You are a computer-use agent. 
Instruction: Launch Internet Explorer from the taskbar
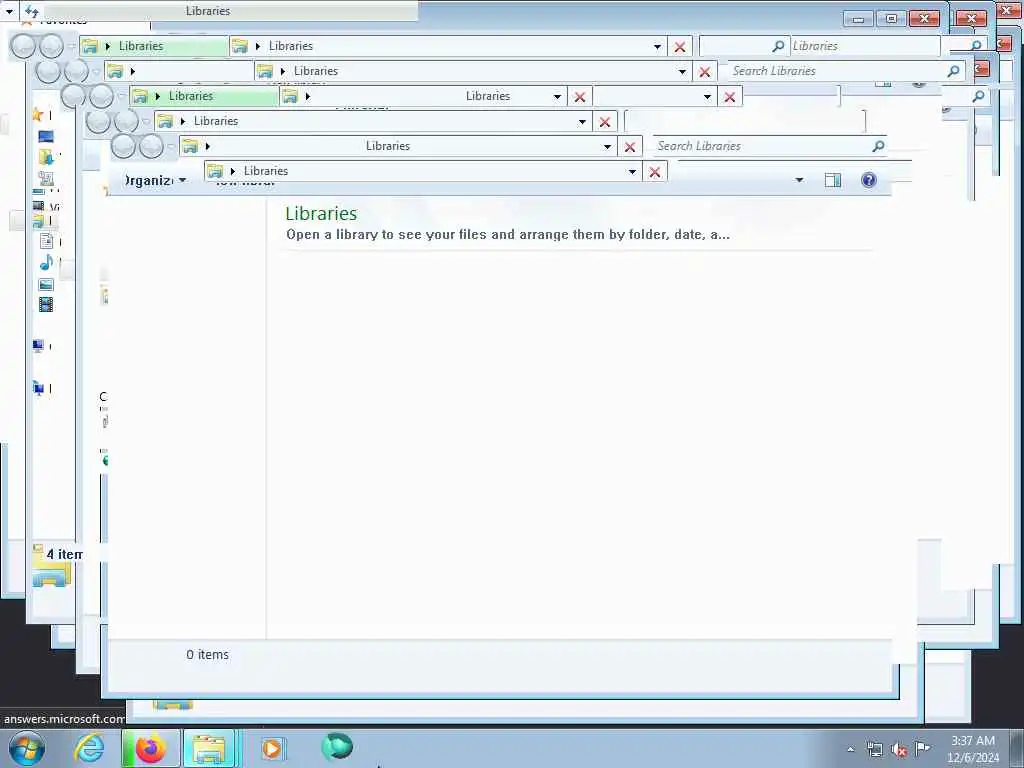pos(89,749)
